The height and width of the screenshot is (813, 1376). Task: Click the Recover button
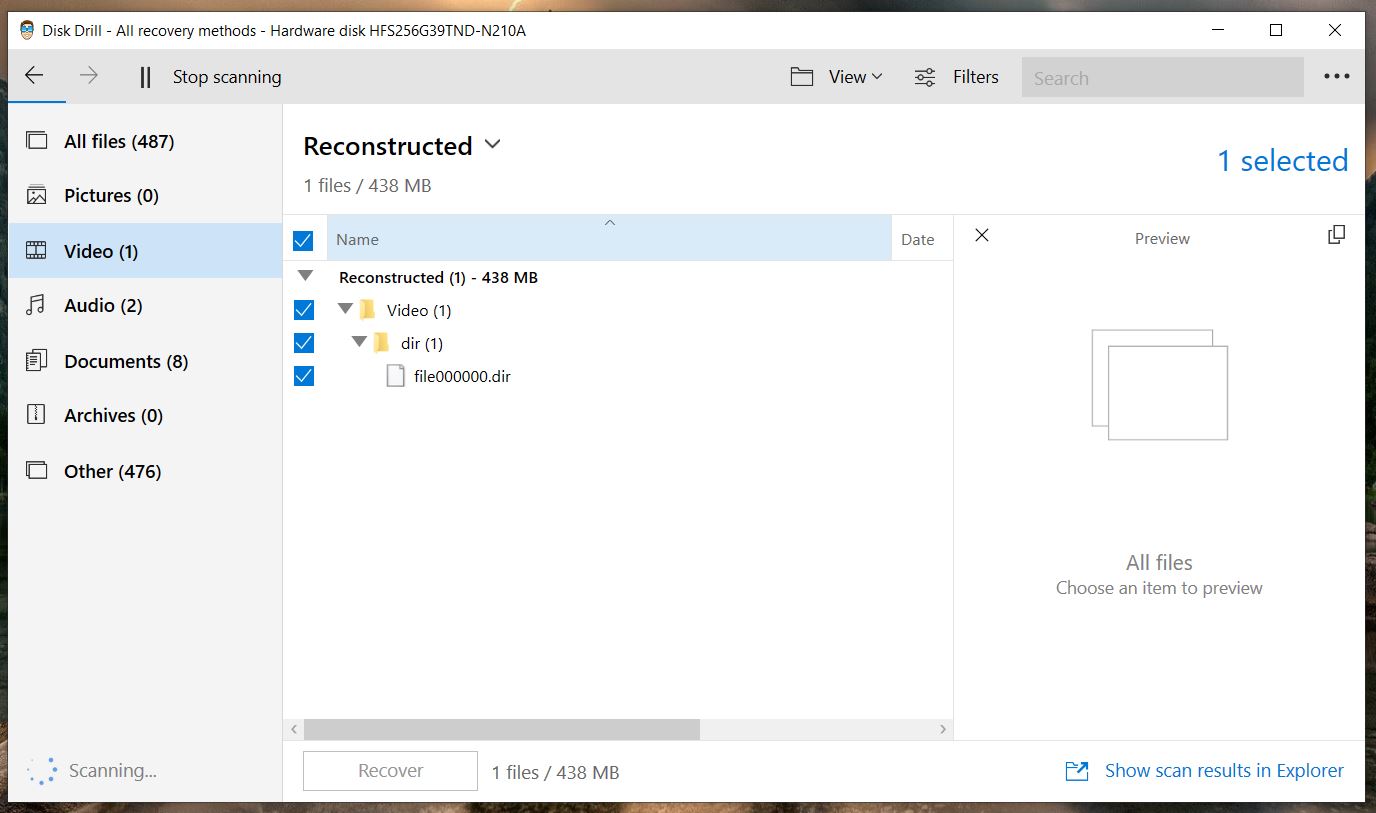[x=389, y=770]
